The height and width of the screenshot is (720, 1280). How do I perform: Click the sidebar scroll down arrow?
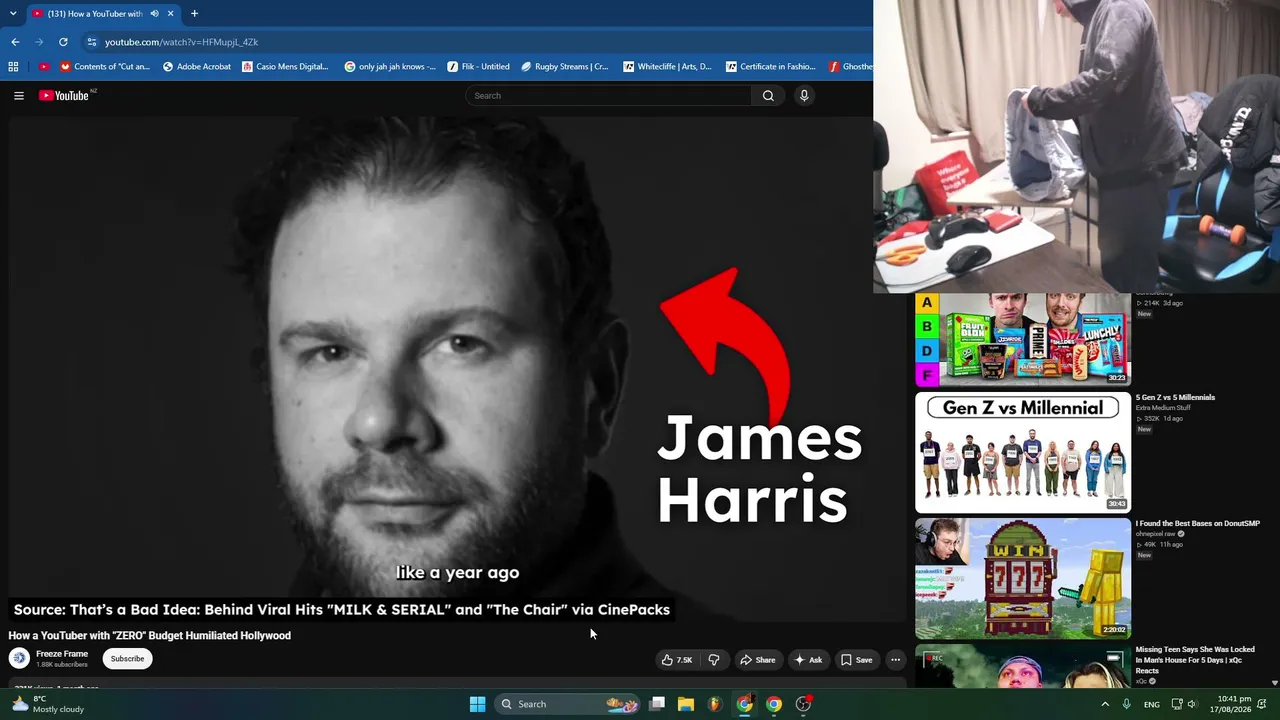pyautogui.click(x=1274, y=683)
